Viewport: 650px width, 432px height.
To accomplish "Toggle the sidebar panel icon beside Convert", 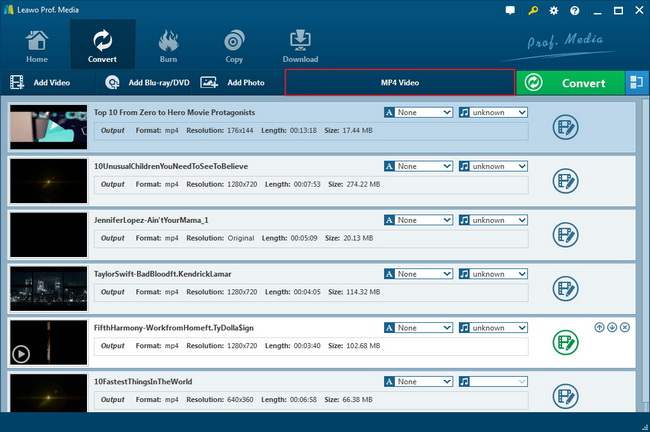I will click(636, 83).
